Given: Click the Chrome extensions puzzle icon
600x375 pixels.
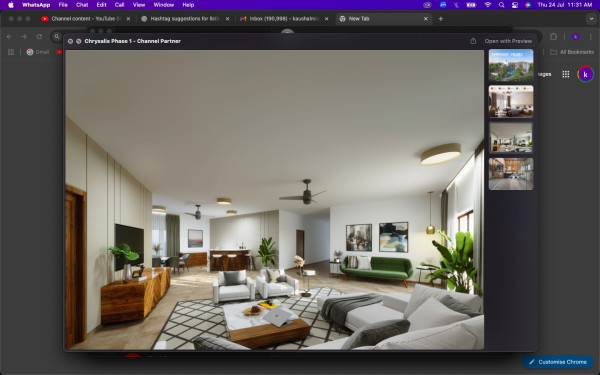Looking at the screenshot, I should (x=553, y=37).
